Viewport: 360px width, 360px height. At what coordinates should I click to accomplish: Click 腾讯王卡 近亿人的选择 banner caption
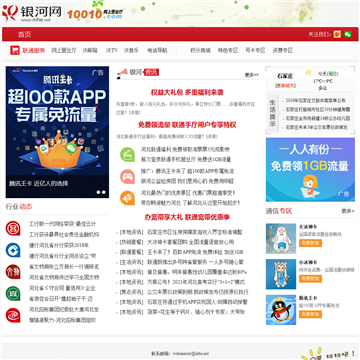[x=38, y=184]
